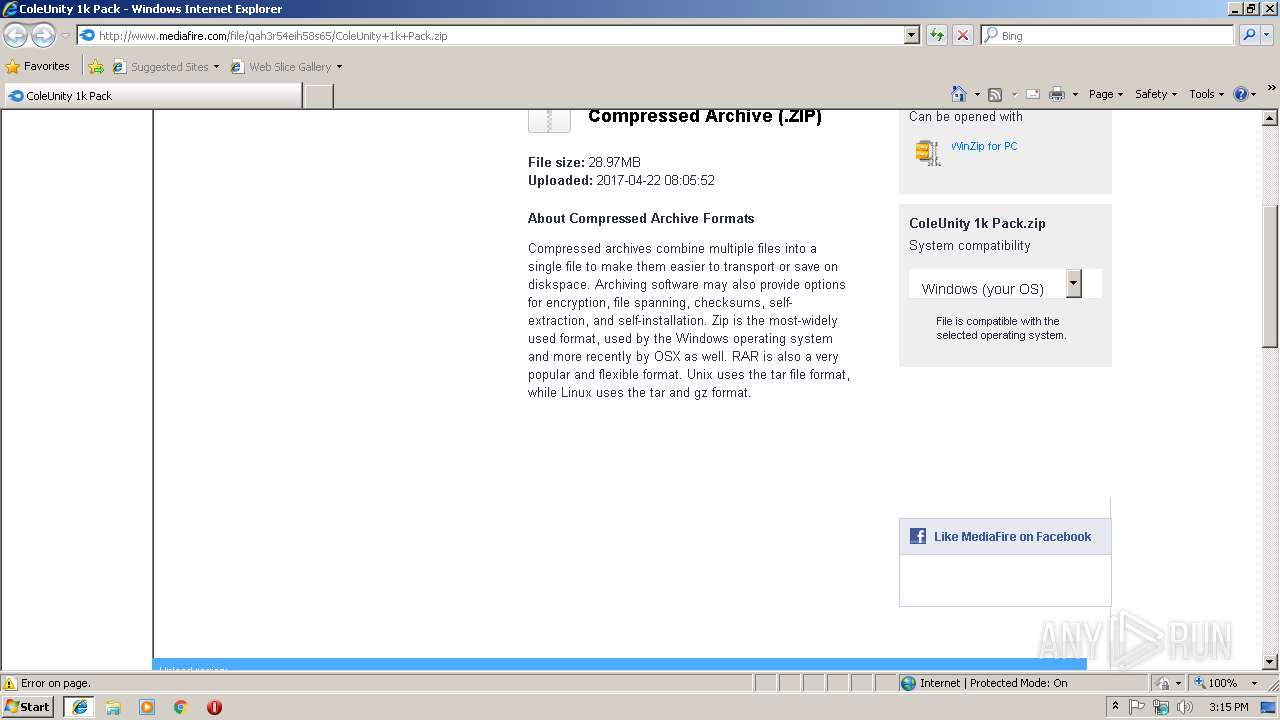Open the Page menu
The image size is (1280, 720).
pos(1106,94)
